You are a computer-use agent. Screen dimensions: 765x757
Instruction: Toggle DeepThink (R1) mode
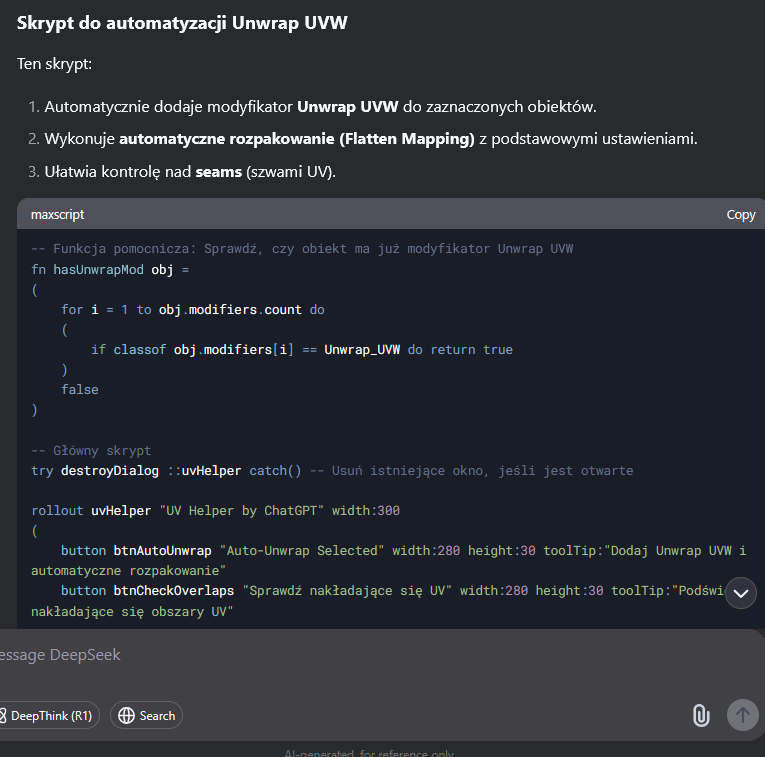[x=48, y=715]
